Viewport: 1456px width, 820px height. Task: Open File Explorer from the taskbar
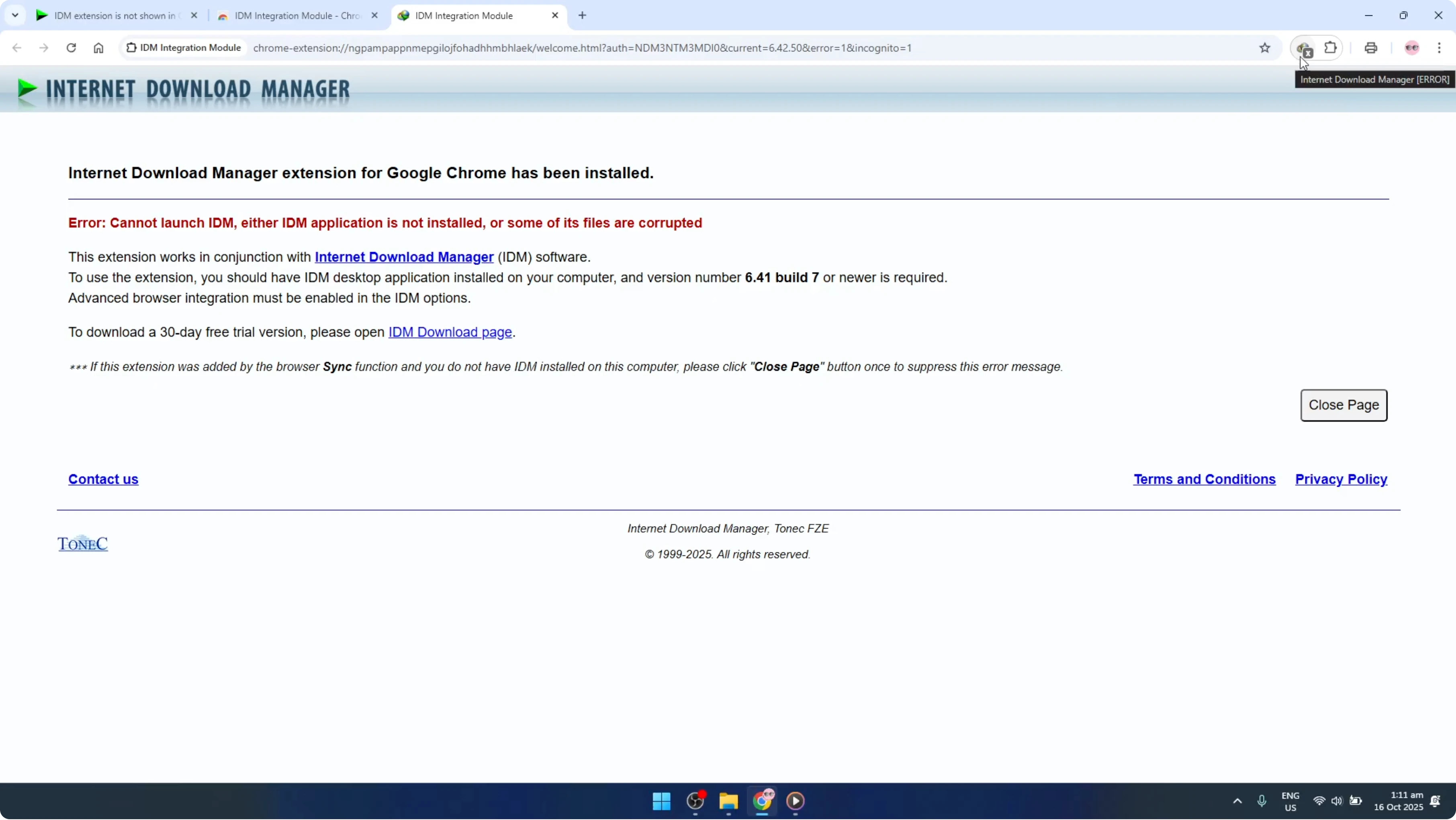pyautogui.click(x=728, y=802)
